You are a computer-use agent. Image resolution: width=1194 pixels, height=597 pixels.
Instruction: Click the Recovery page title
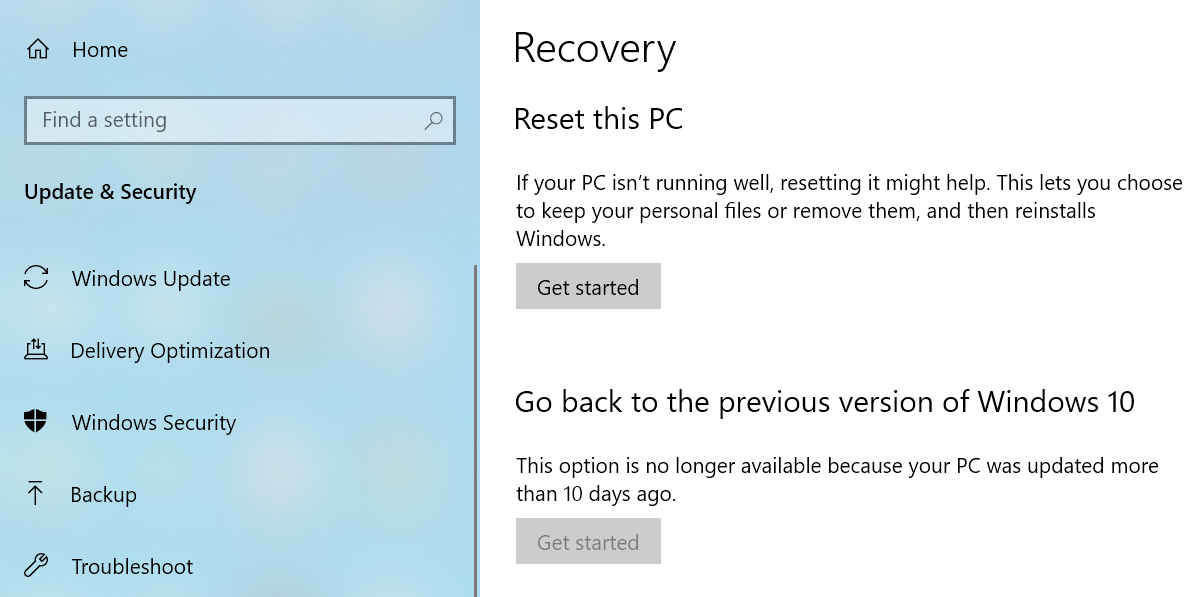(x=594, y=48)
